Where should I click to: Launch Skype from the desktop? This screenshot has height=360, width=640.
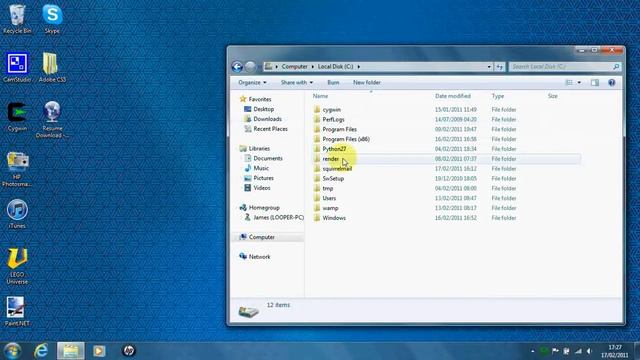point(52,19)
